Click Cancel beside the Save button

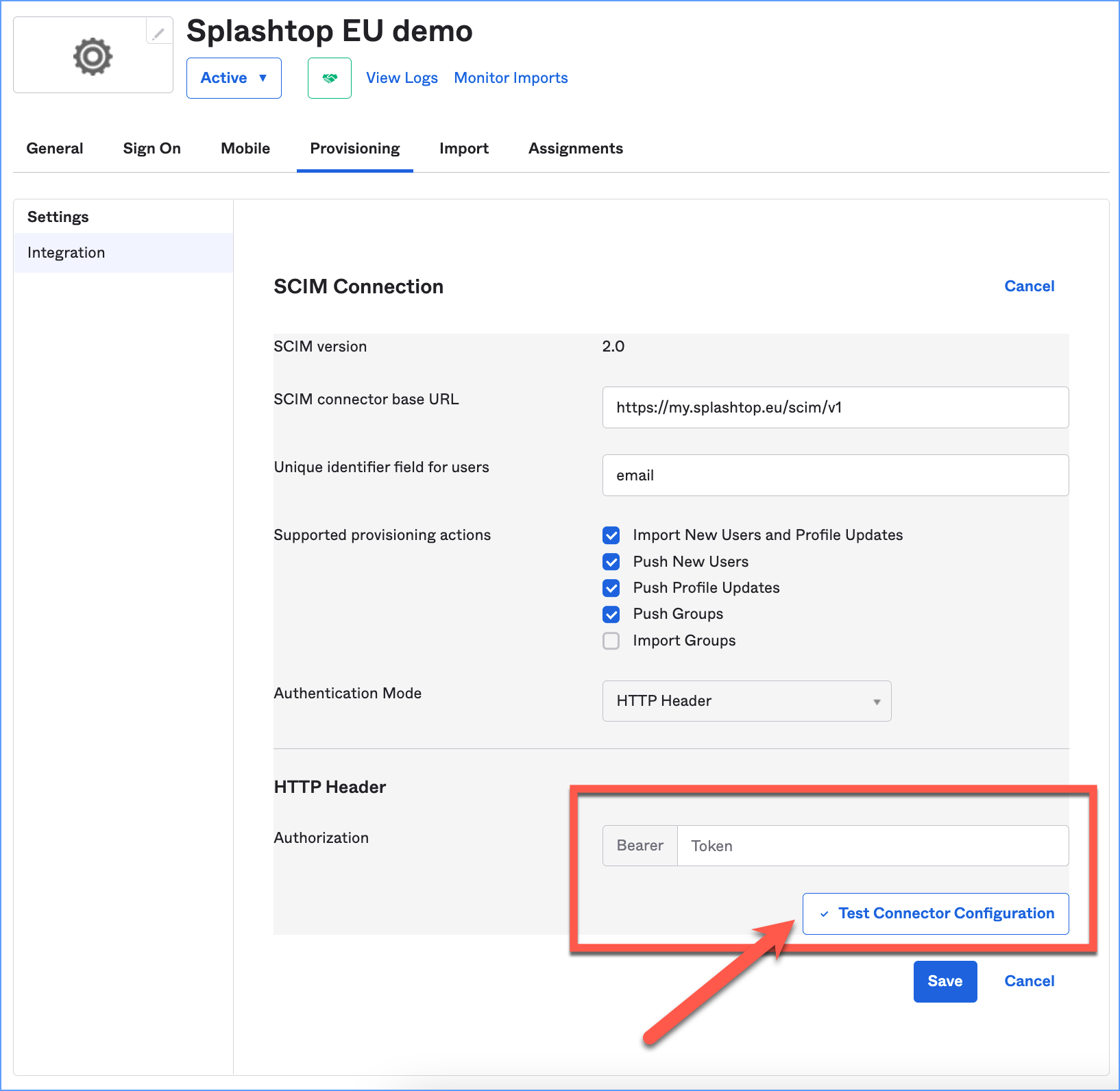(x=1030, y=981)
